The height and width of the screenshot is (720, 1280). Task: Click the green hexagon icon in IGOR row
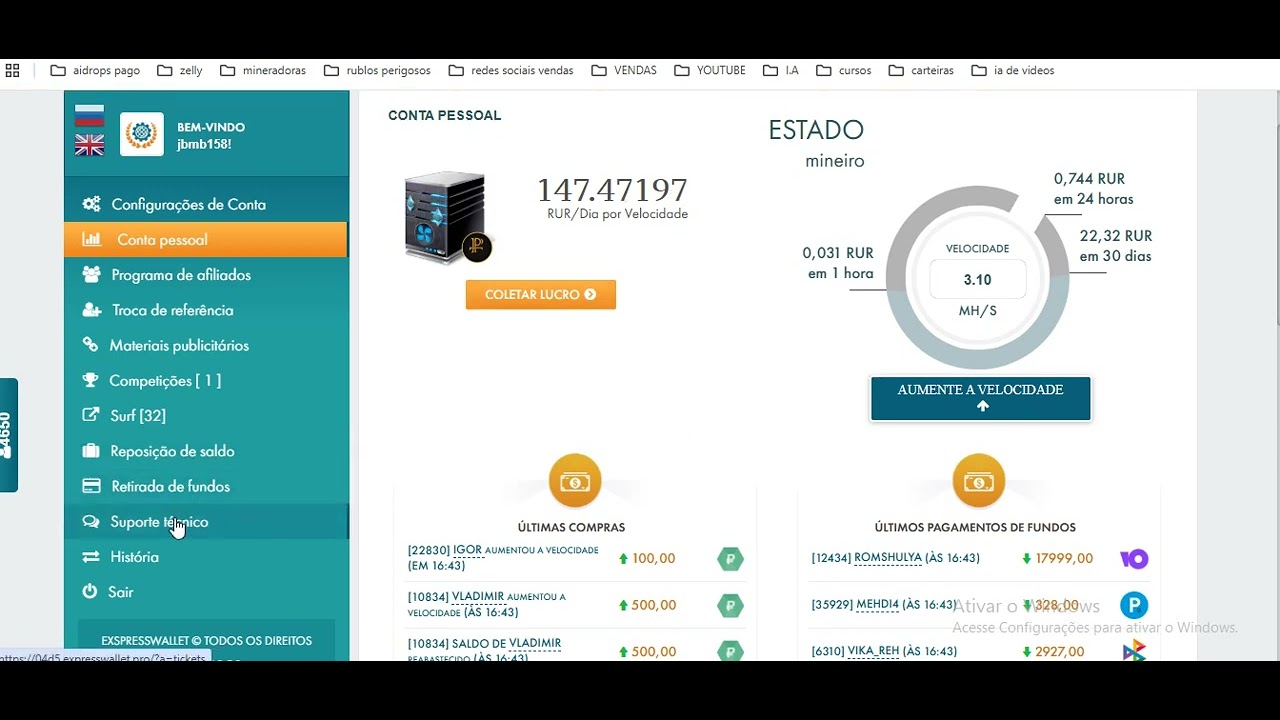coord(730,559)
